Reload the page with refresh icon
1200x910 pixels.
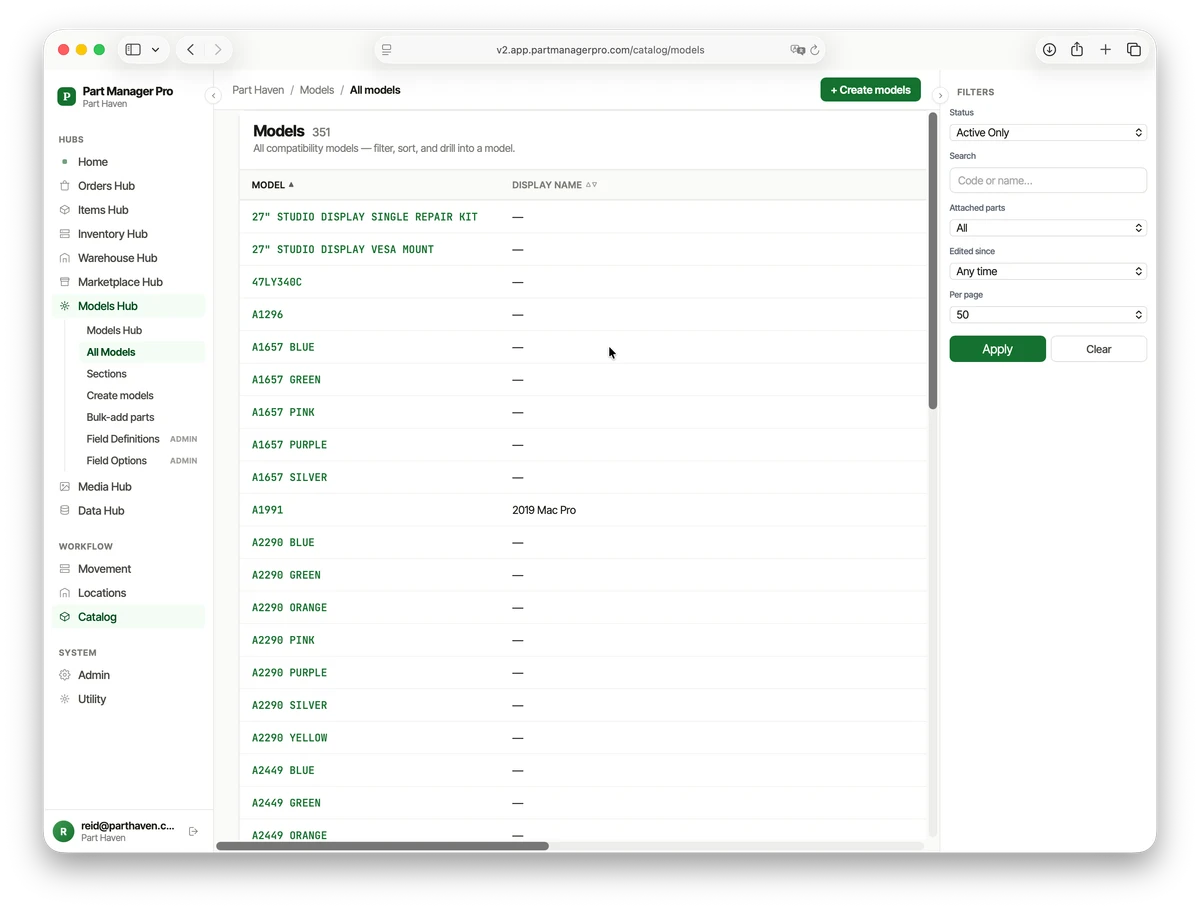pos(815,50)
